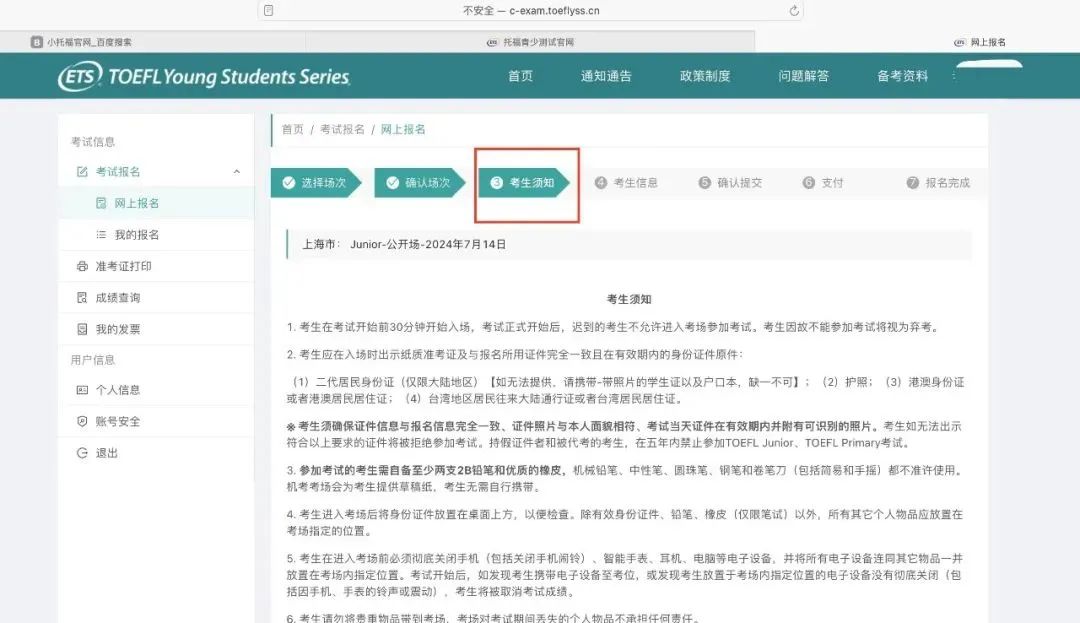Collapse the 考试报名 sidebar section chevron
Screen dimensions: 1080x623
point(236,171)
